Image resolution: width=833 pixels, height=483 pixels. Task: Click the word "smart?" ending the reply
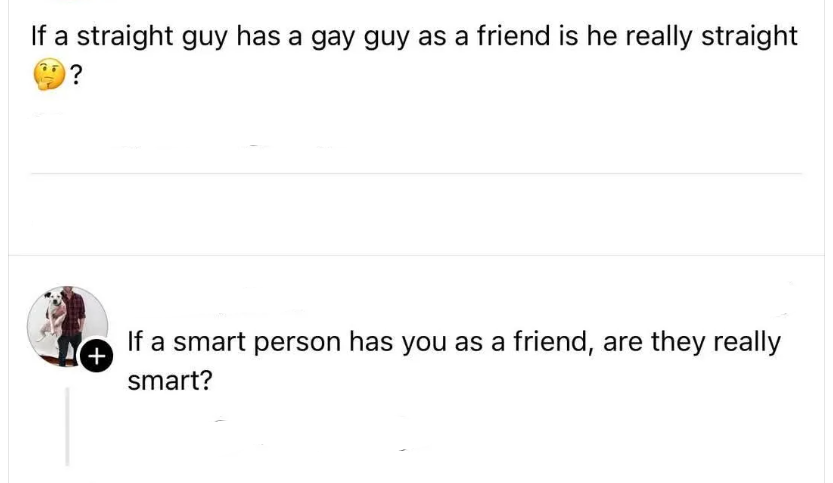170,382
